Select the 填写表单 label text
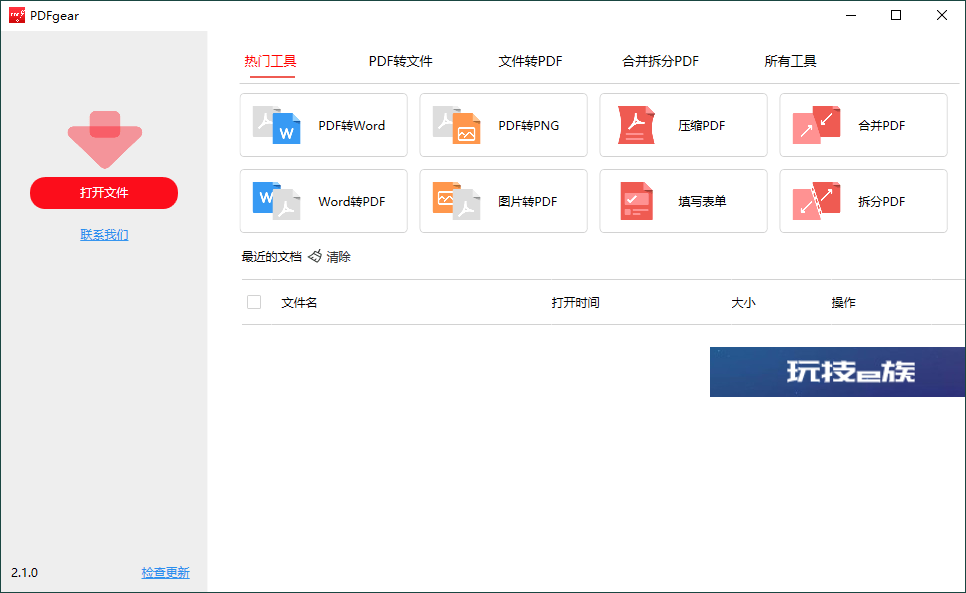The image size is (966, 593). click(x=702, y=201)
